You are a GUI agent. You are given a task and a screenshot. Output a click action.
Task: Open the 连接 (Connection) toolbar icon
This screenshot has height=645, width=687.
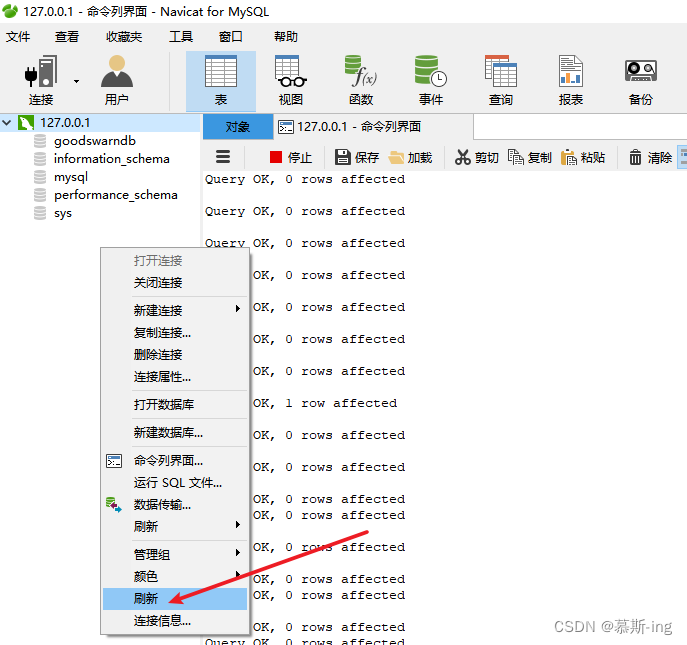41,81
